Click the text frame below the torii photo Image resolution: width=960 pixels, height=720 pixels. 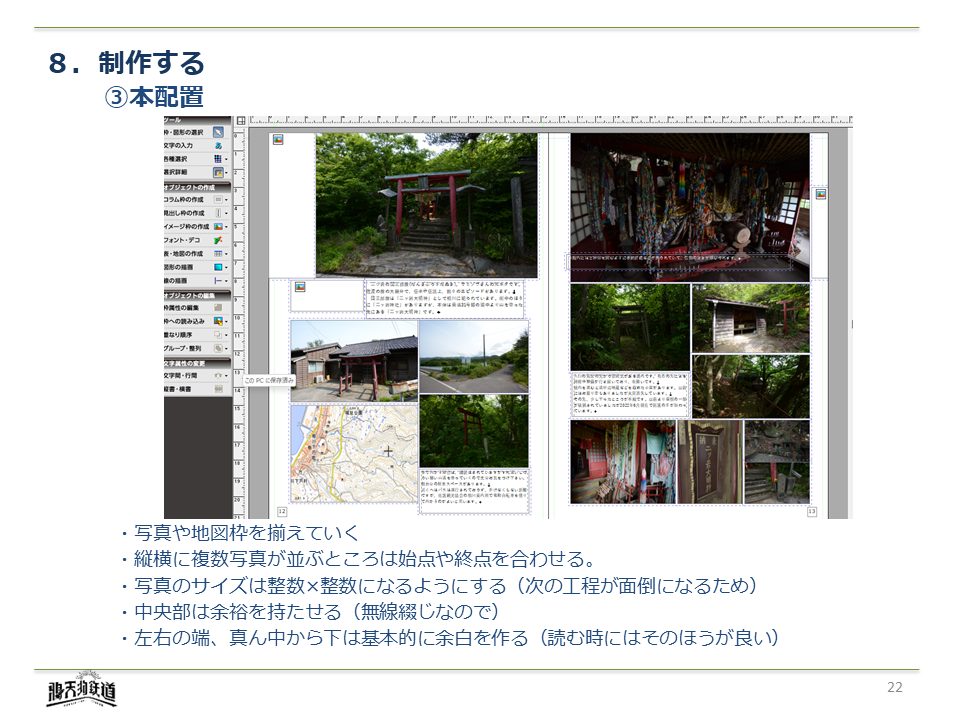[x=446, y=297]
